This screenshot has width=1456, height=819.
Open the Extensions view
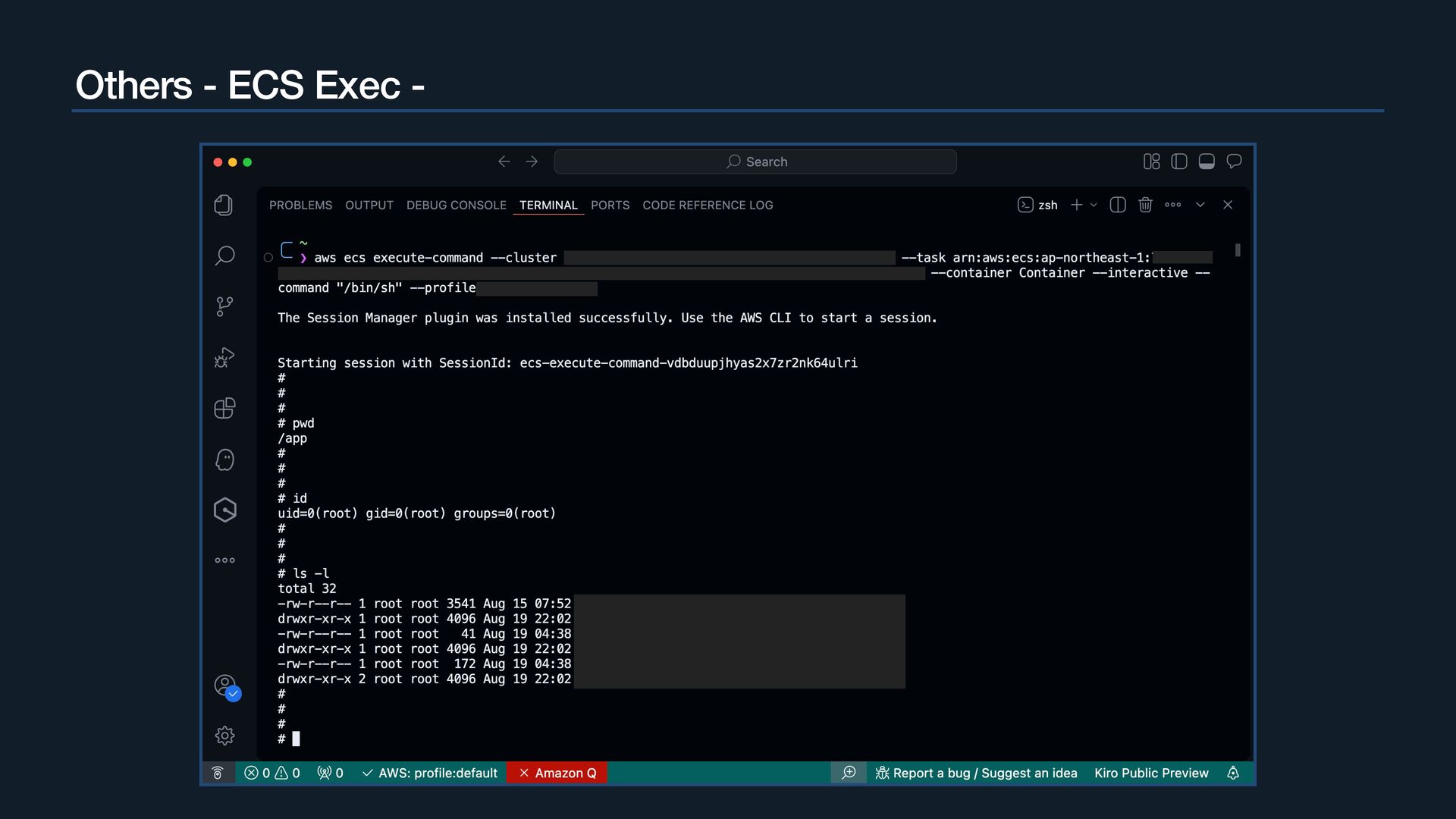[x=224, y=408]
